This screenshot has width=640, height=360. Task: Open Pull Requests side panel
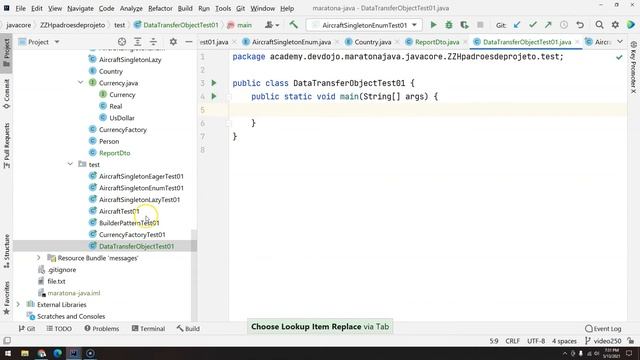click(x=7, y=145)
